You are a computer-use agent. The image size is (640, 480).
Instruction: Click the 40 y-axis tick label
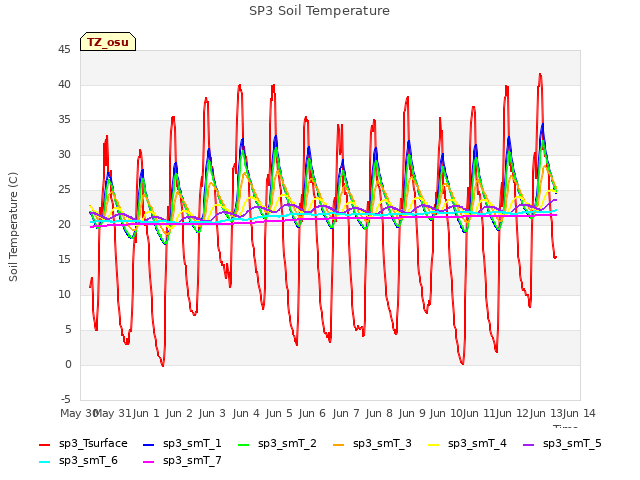tap(64, 84)
